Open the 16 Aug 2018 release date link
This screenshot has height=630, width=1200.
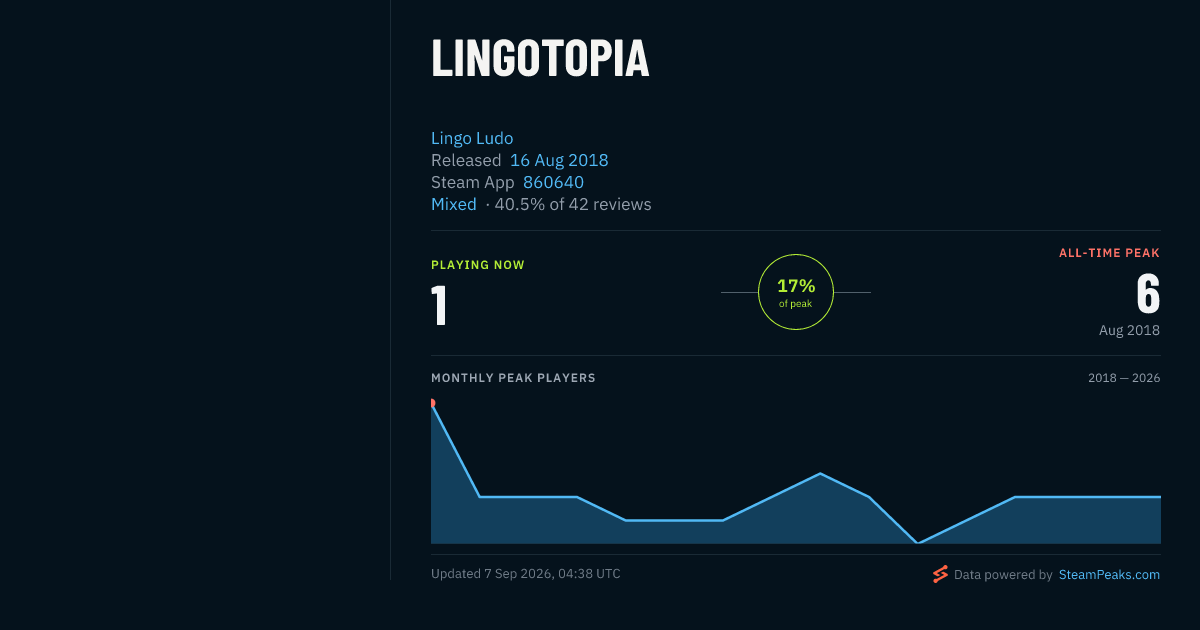pos(559,160)
